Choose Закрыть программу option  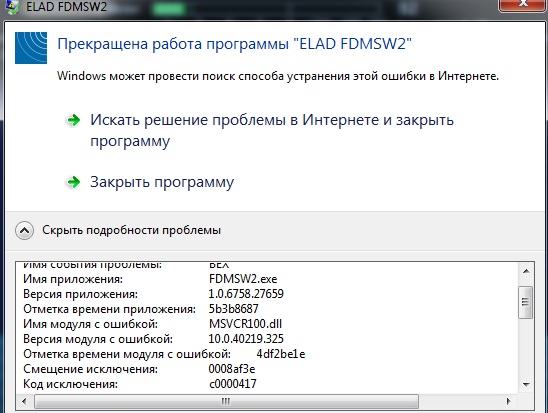(162, 182)
